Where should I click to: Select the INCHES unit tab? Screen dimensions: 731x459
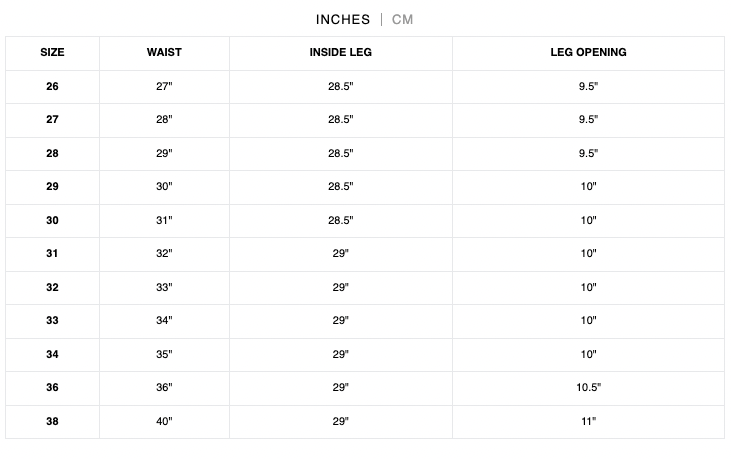coord(343,20)
